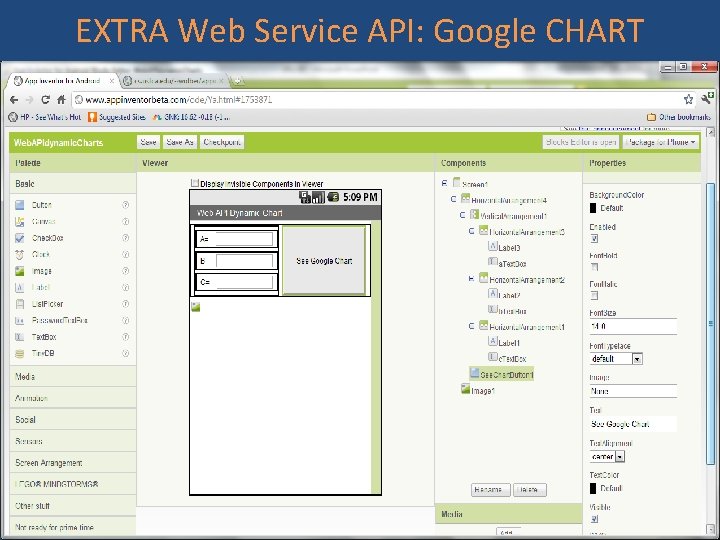Collapse HorizontalArrangement3 tree node
This screenshot has width=720, height=540.
coord(471,231)
